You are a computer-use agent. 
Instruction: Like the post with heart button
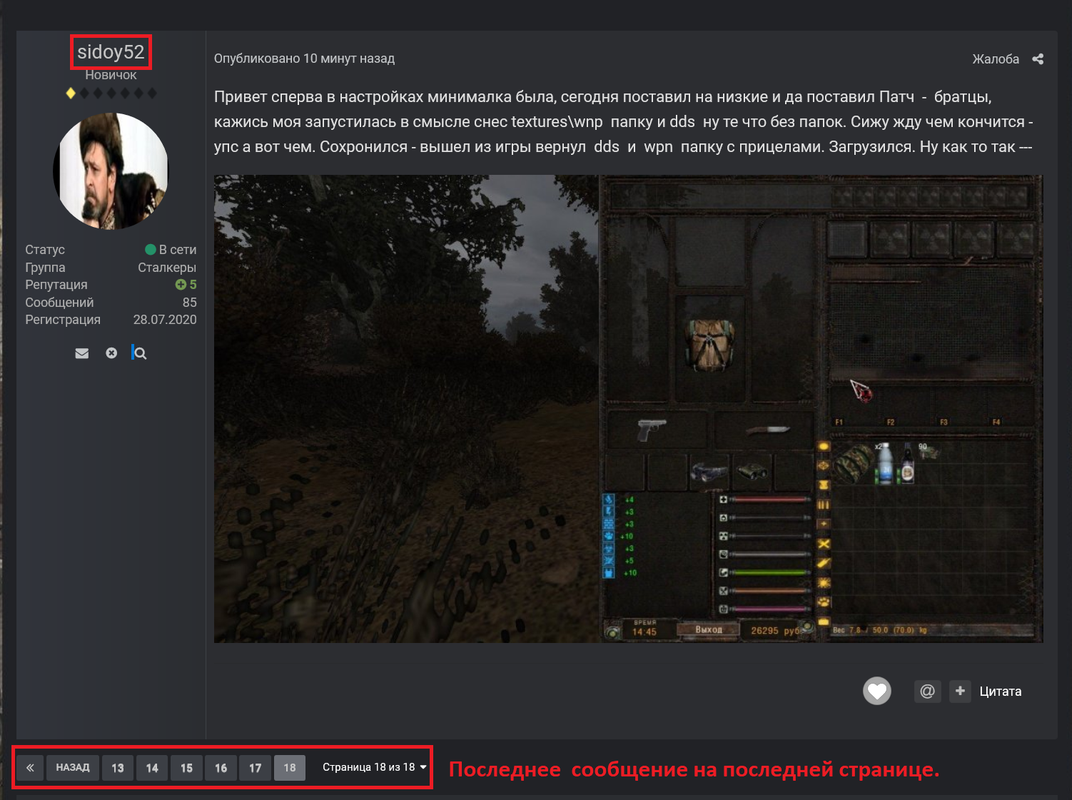[877, 691]
